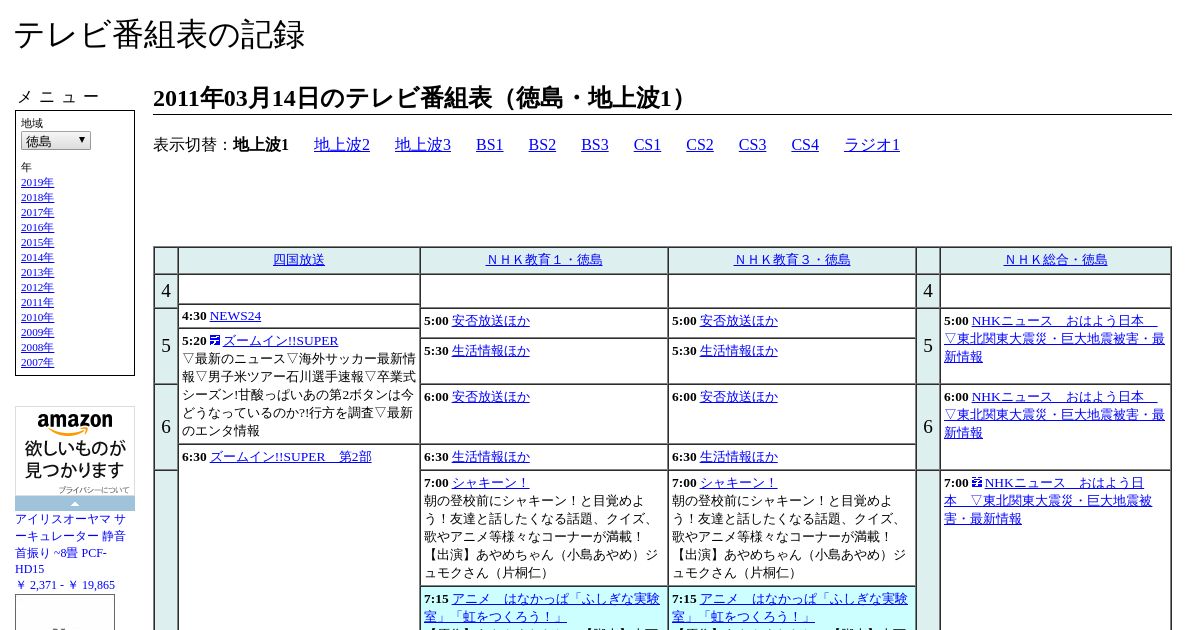This screenshot has height=630, width=1200.
Task: Switch to the CS4 listing
Action: tap(805, 145)
